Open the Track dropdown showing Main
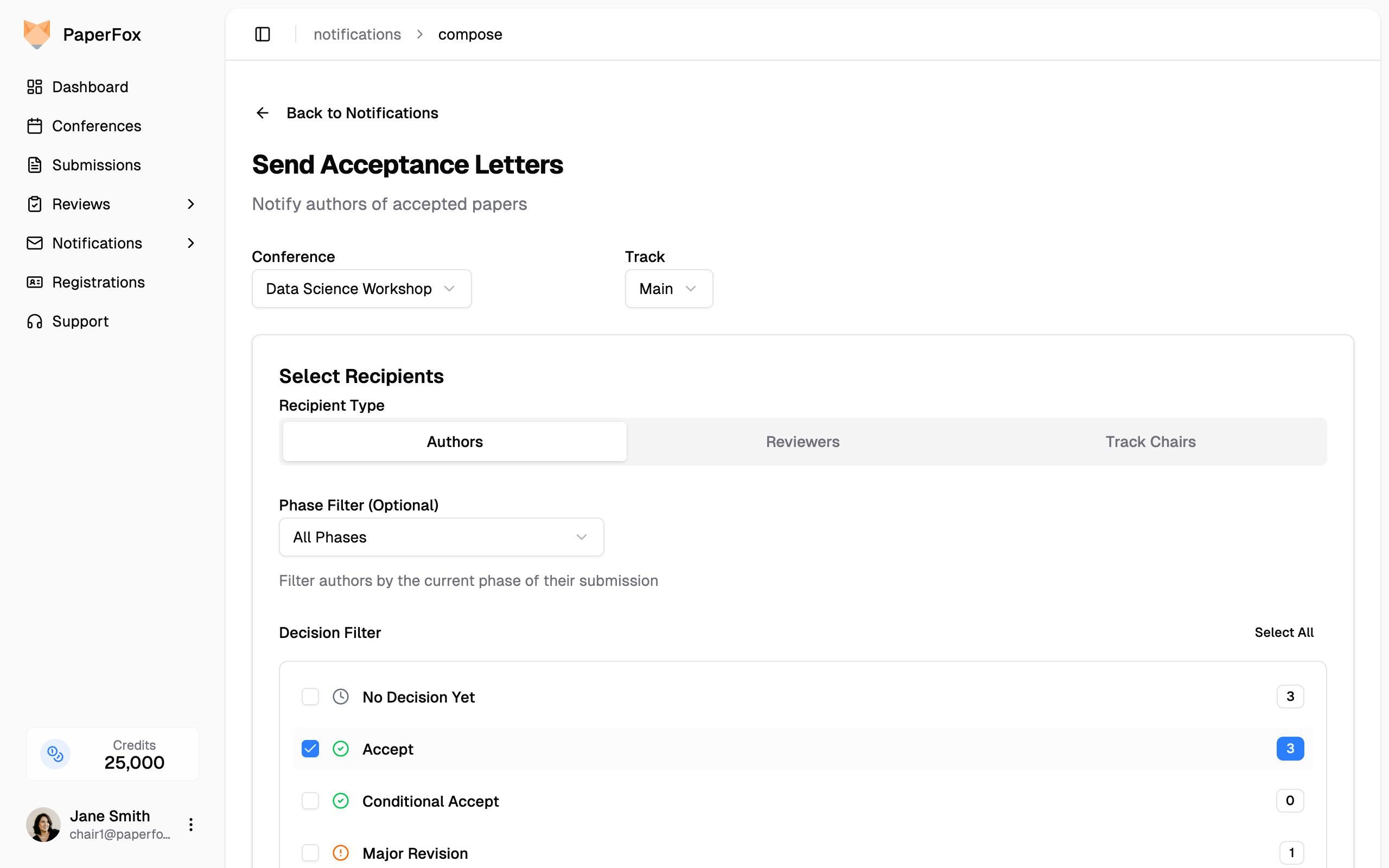 point(668,289)
